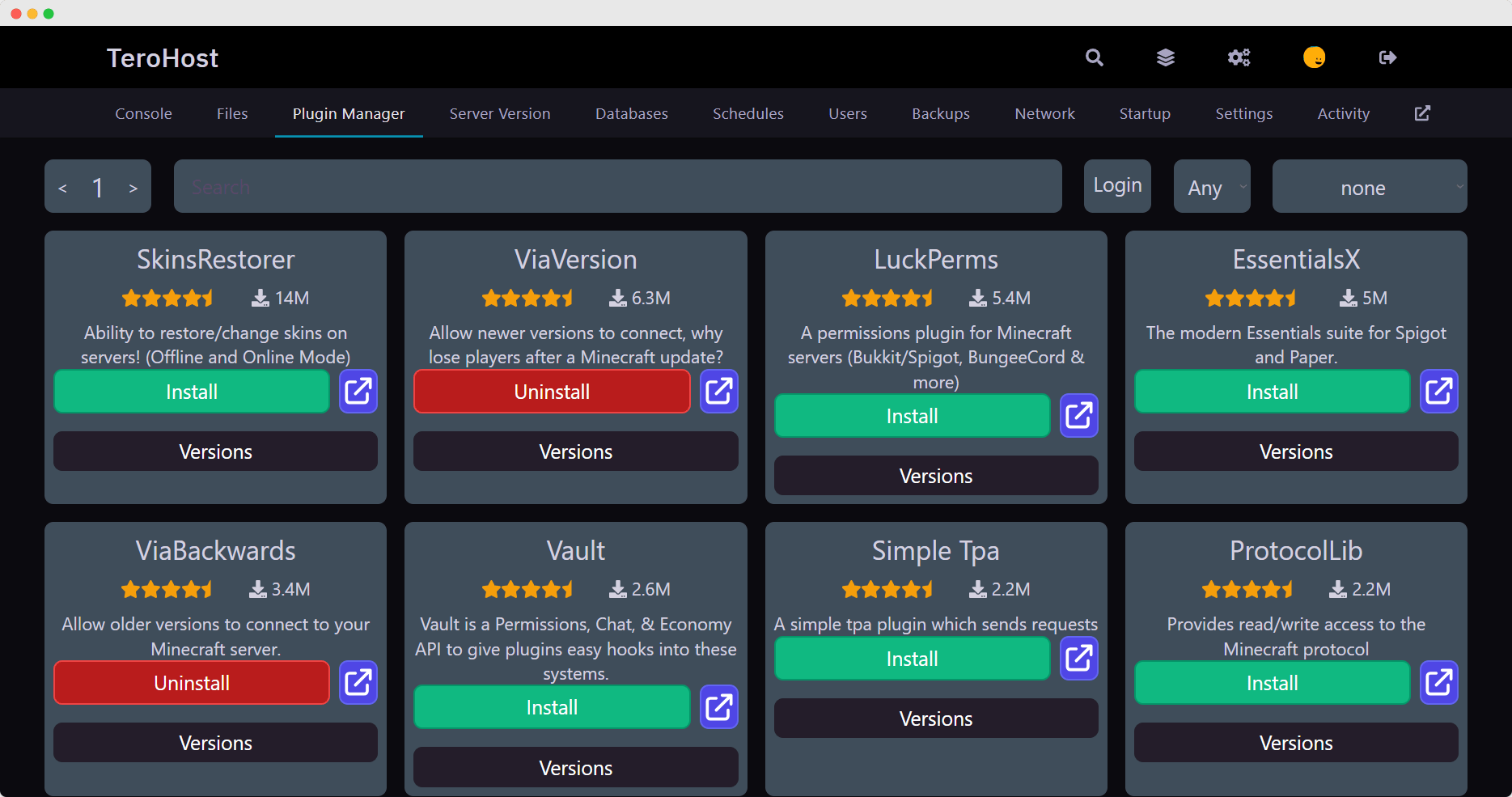Screen dimensions: 1512x797
Task: Show Versions for Simple Tpa
Action: [x=935, y=719]
